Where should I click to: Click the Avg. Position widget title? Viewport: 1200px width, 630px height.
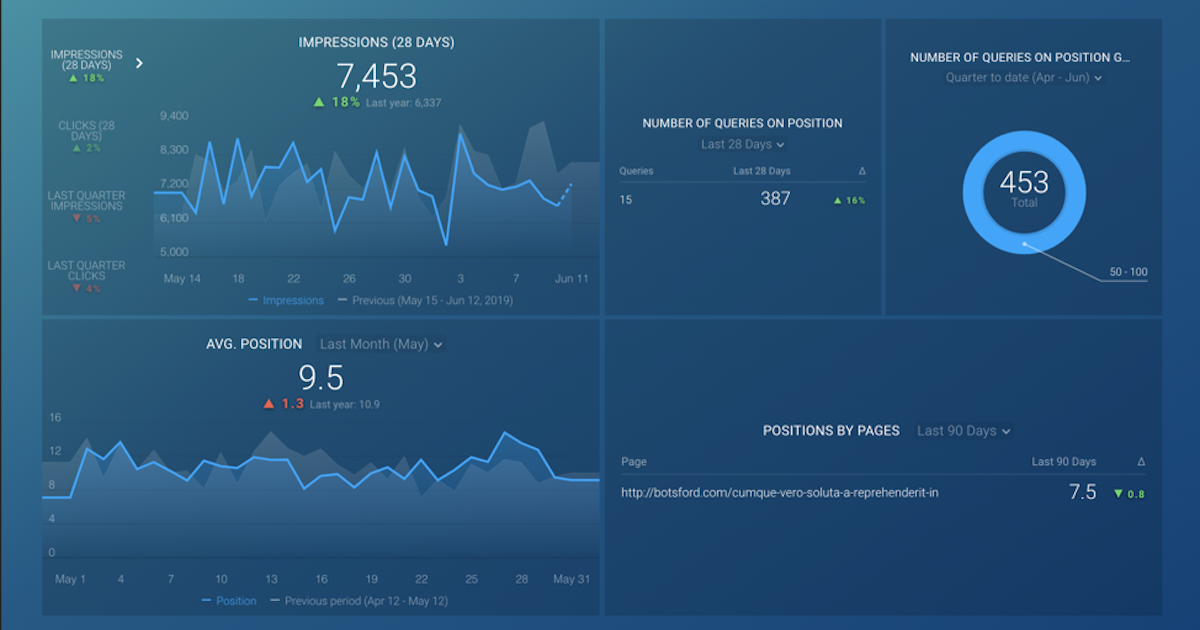[254, 344]
